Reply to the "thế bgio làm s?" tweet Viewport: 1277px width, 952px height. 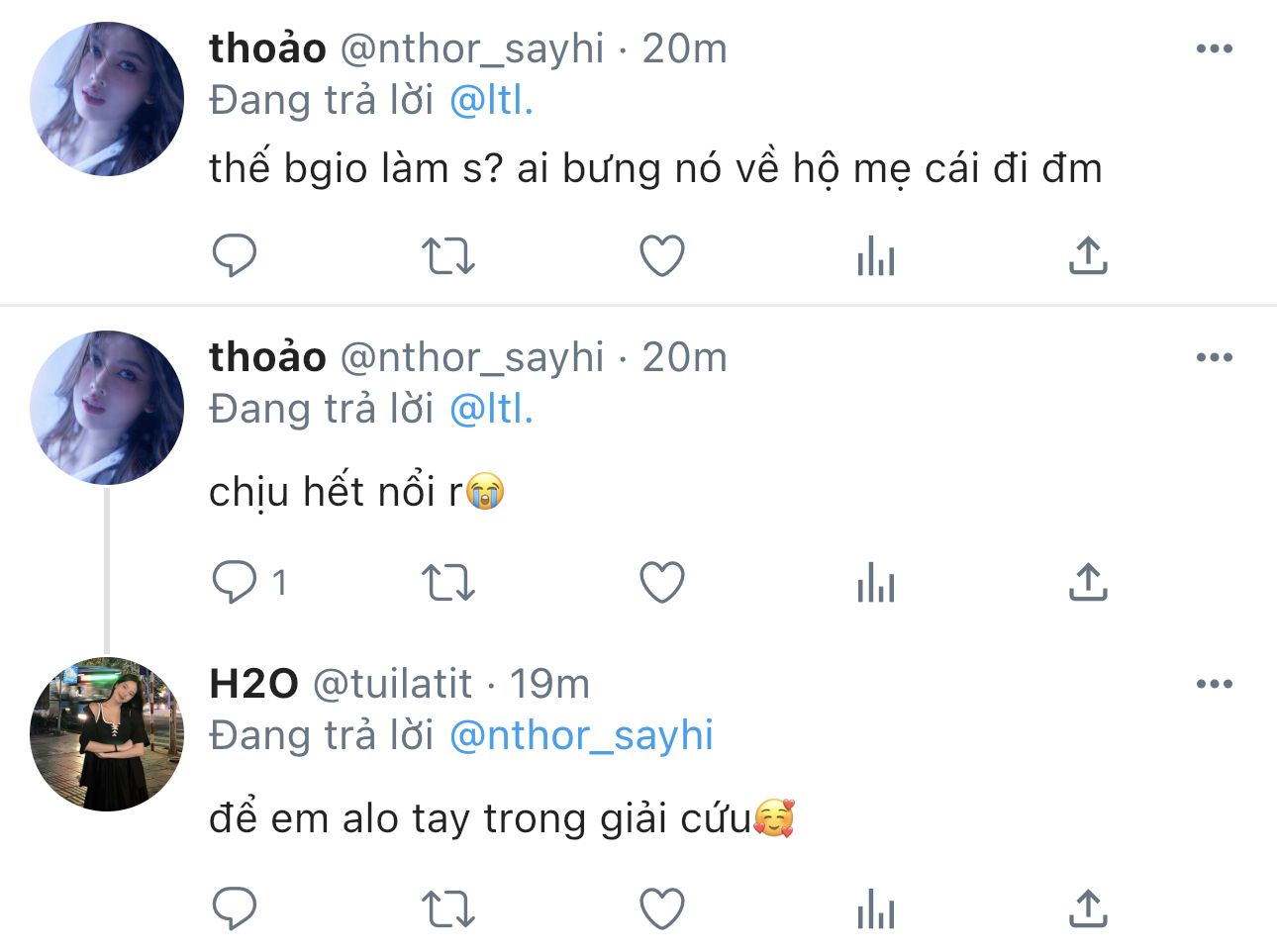pos(235,256)
